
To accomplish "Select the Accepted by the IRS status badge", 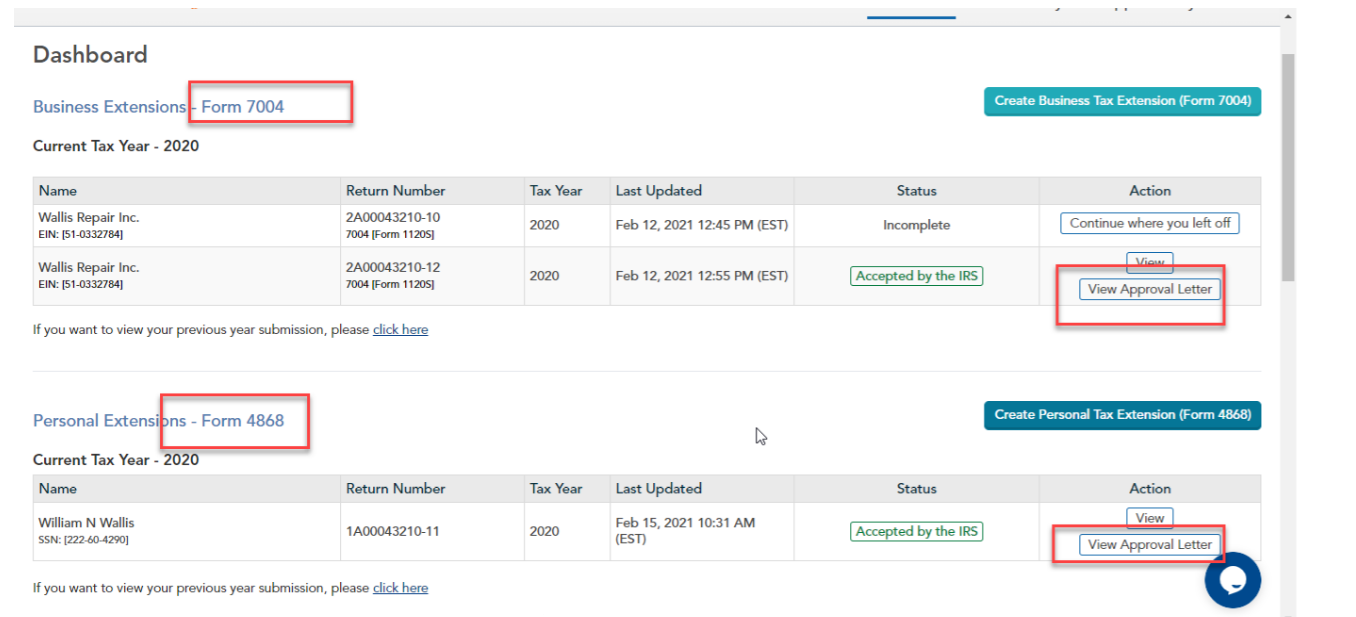I will coord(916,275).
